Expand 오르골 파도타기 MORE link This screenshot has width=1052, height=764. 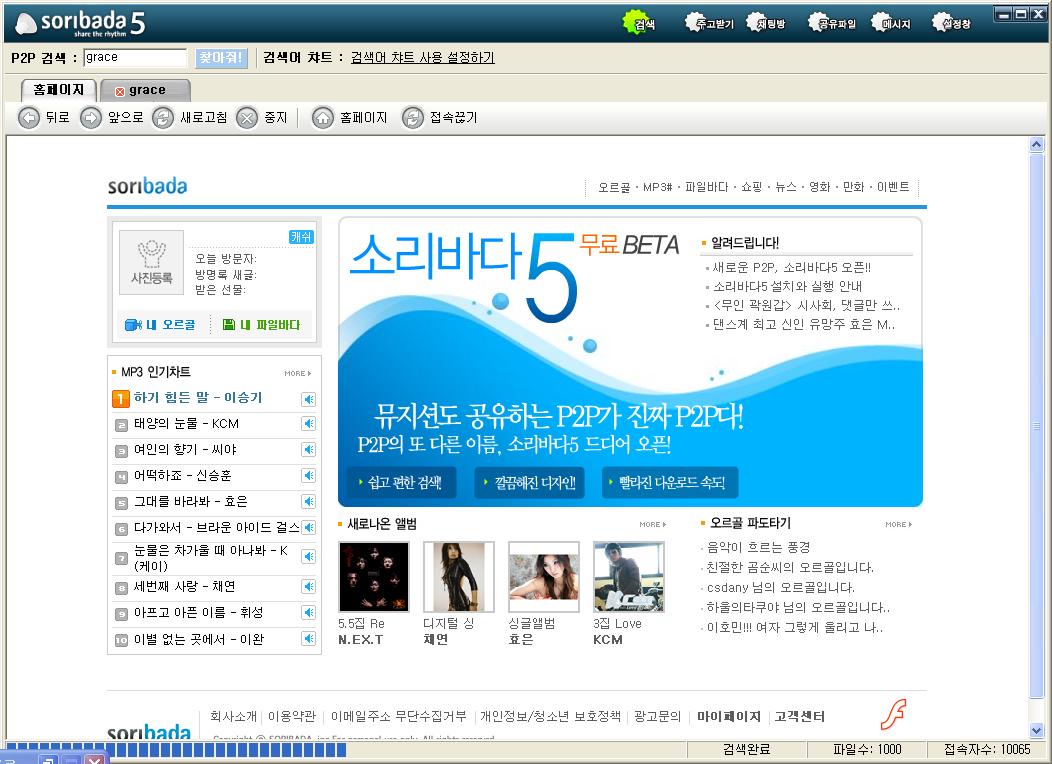(898, 525)
